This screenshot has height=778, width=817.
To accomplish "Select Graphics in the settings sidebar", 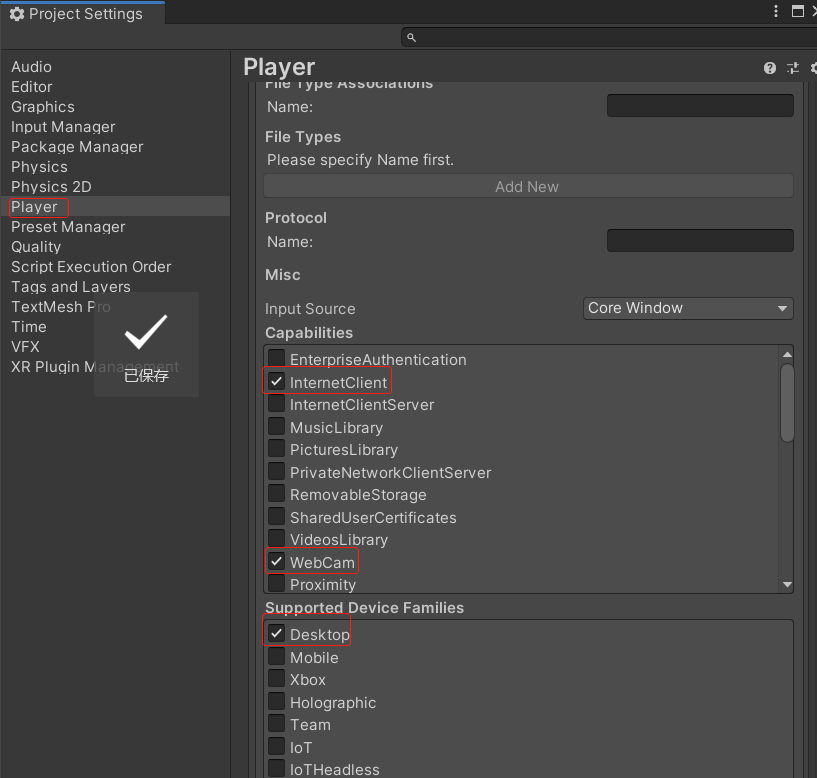I will (x=43, y=107).
